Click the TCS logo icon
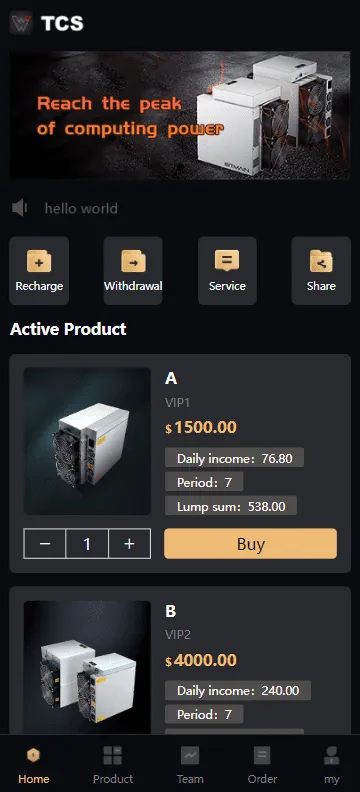The height and width of the screenshot is (792, 360). click(21, 23)
